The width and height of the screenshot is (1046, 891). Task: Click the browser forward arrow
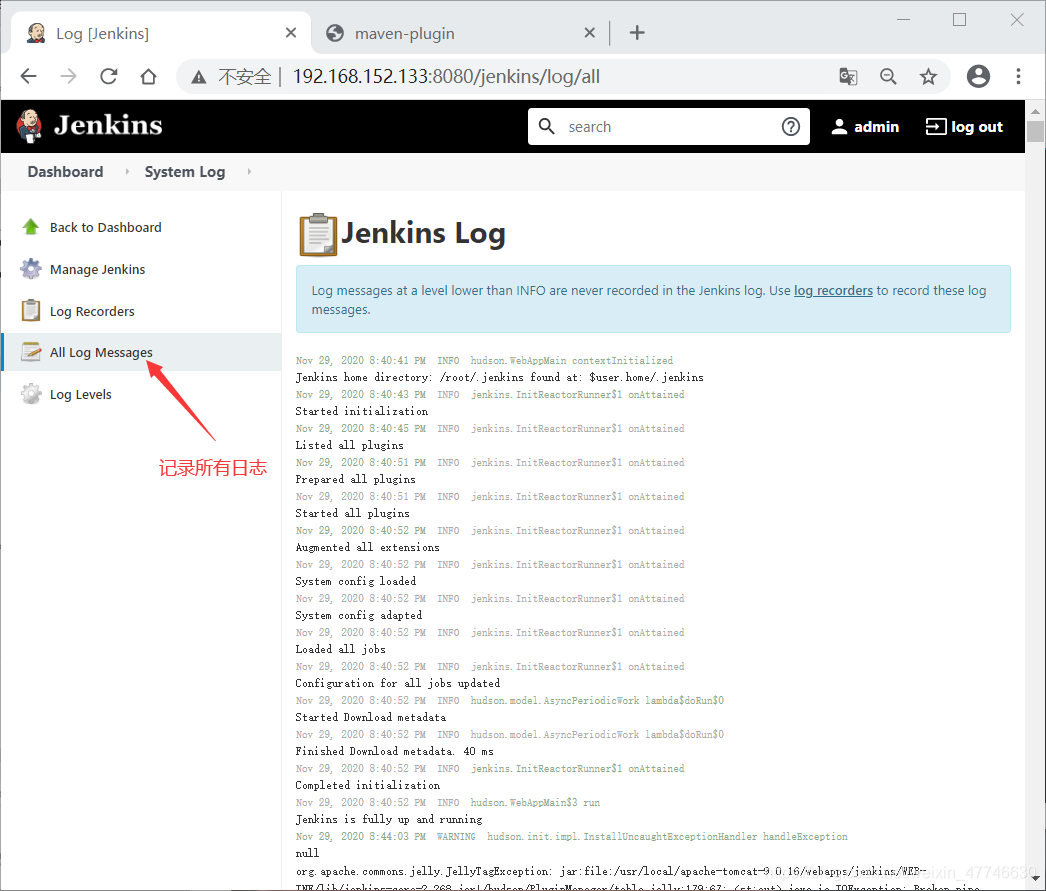(x=68, y=76)
